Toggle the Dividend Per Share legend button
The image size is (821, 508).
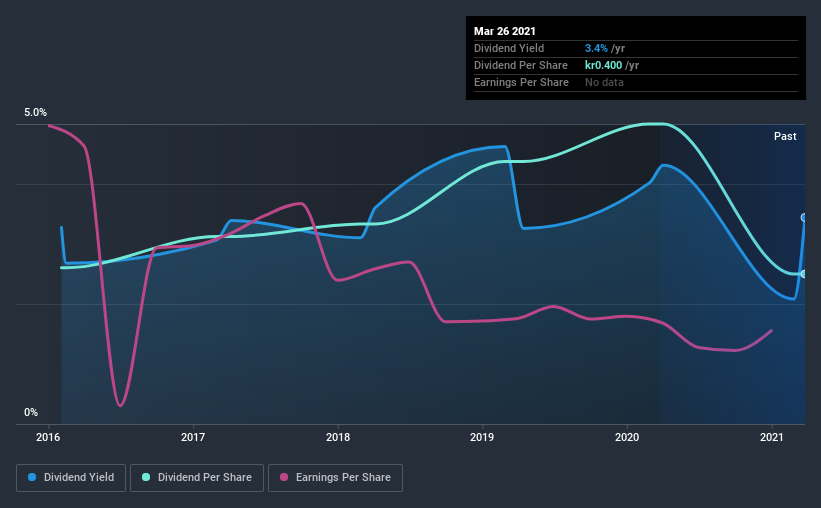pos(197,478)
